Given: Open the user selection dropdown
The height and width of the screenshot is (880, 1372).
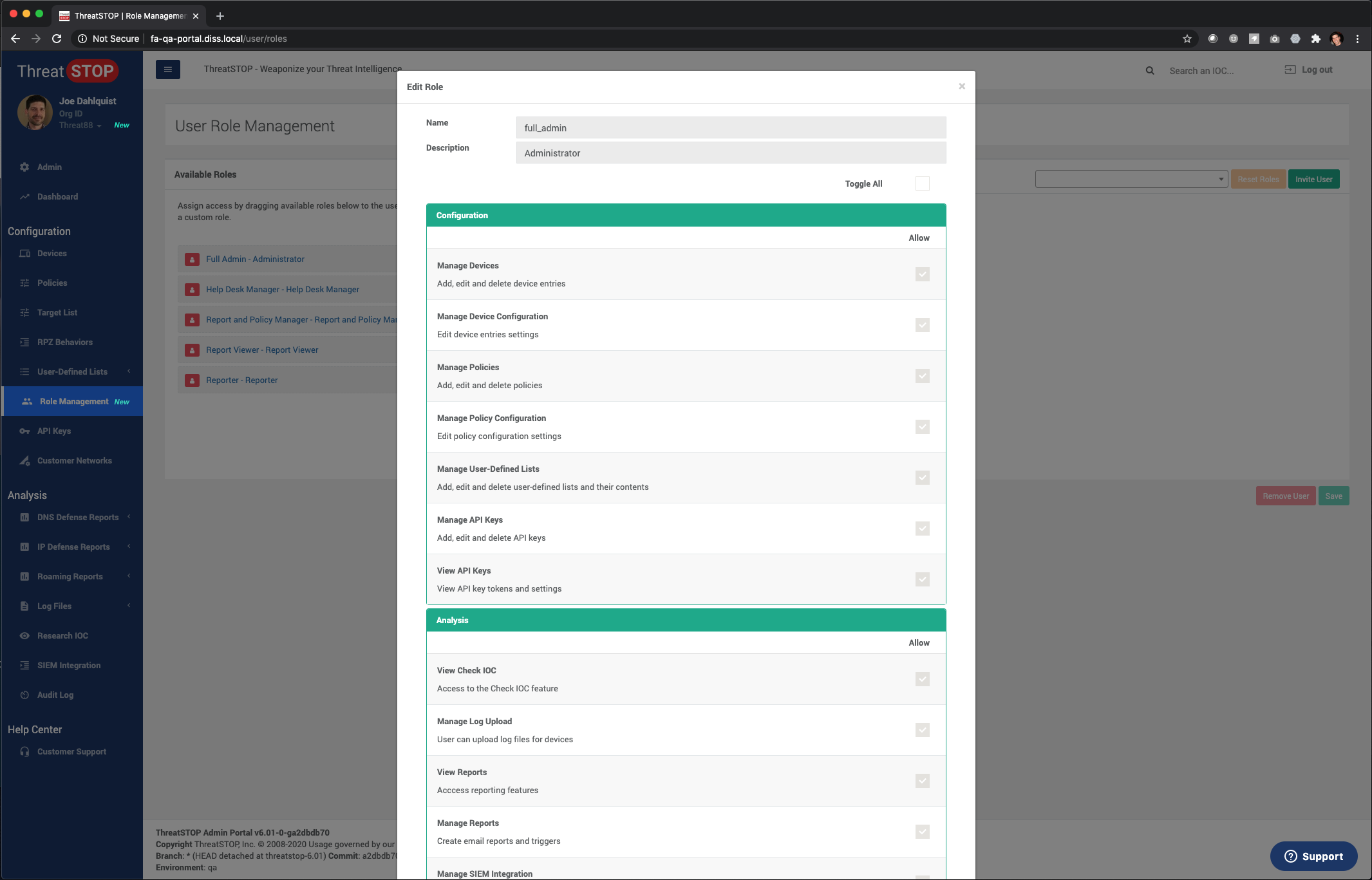Looking at the screenshot, I should point(1130,179).
